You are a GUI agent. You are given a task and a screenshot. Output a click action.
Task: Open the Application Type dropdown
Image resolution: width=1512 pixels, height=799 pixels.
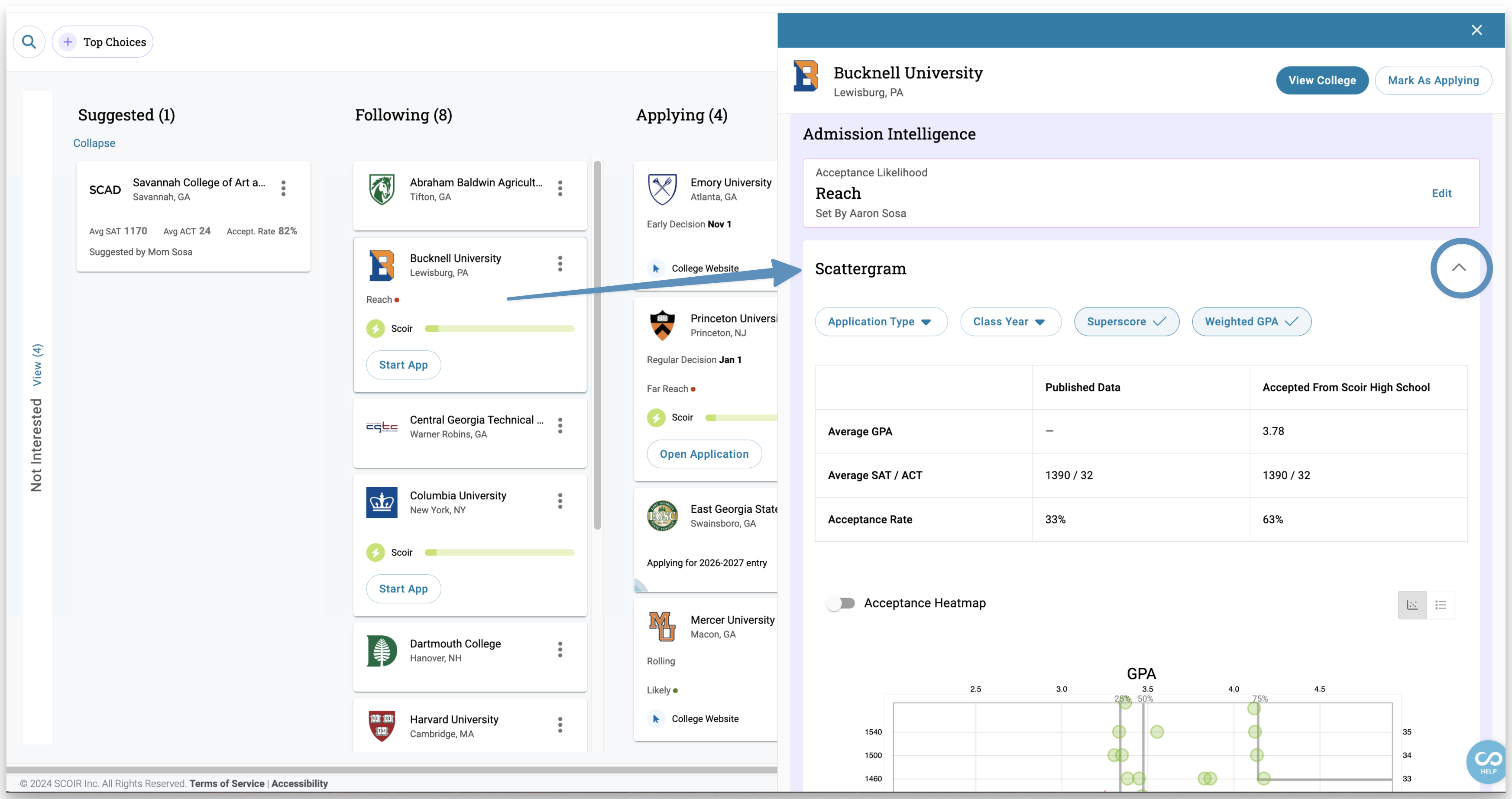[881, 322]
